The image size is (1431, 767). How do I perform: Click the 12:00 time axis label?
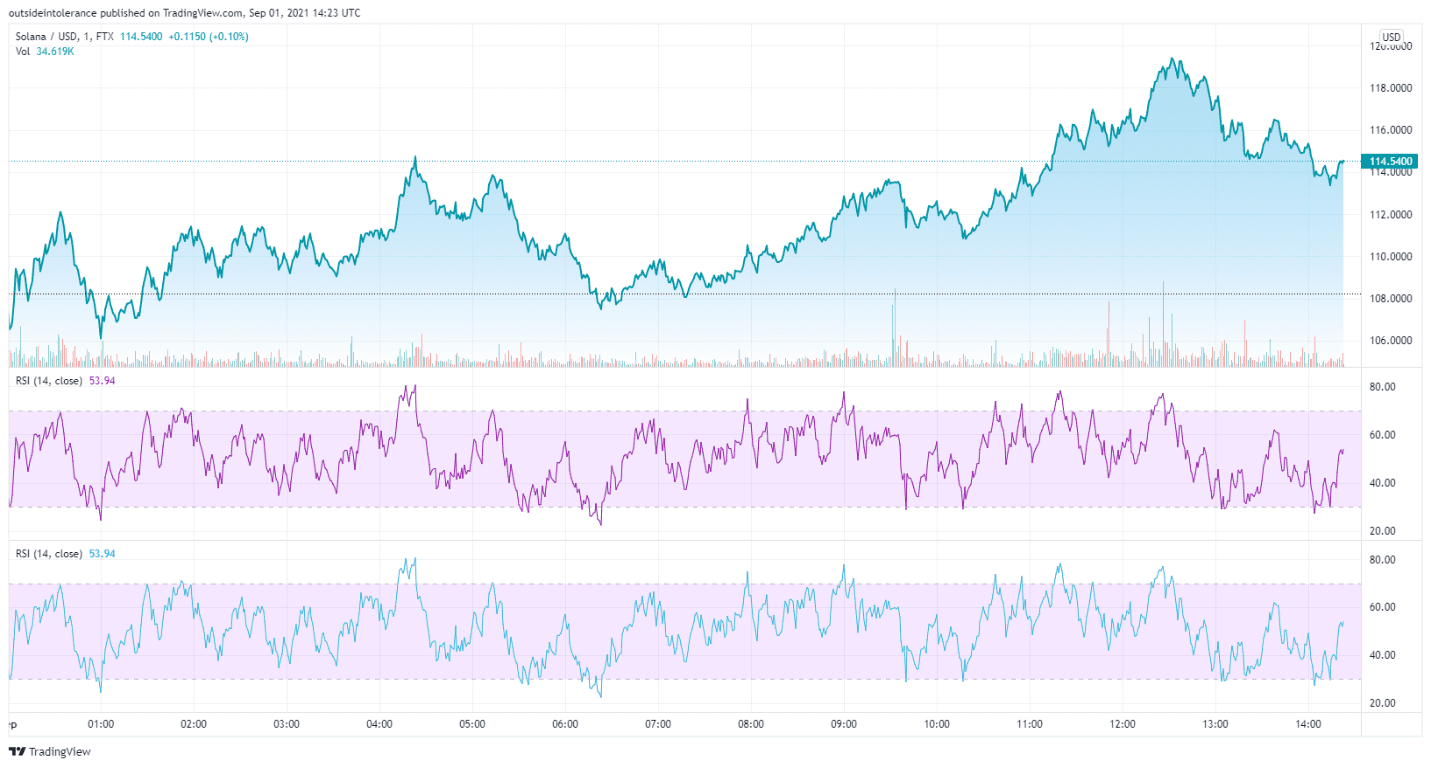(1123, 724)
